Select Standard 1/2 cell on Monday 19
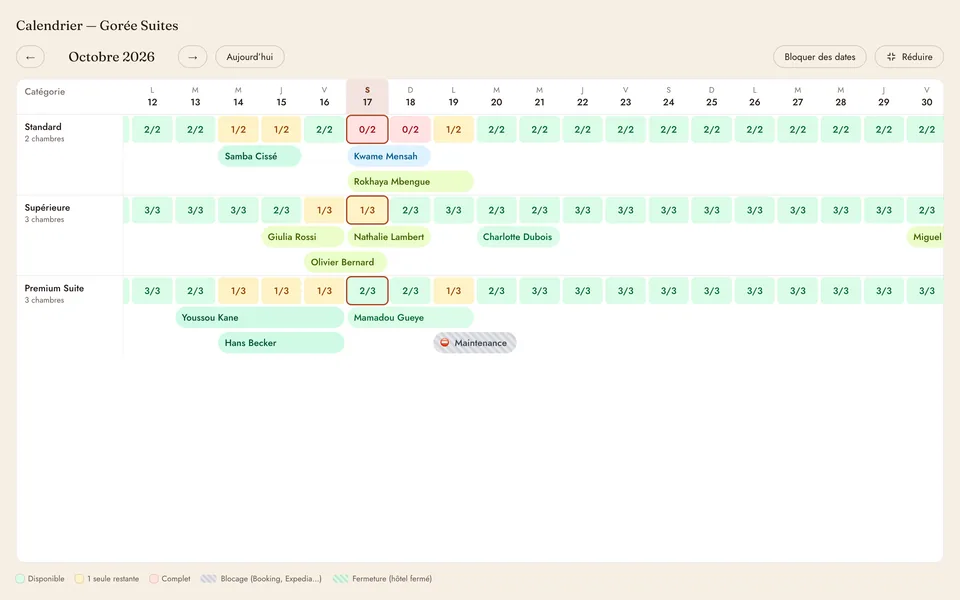 [x=453, y=130]
